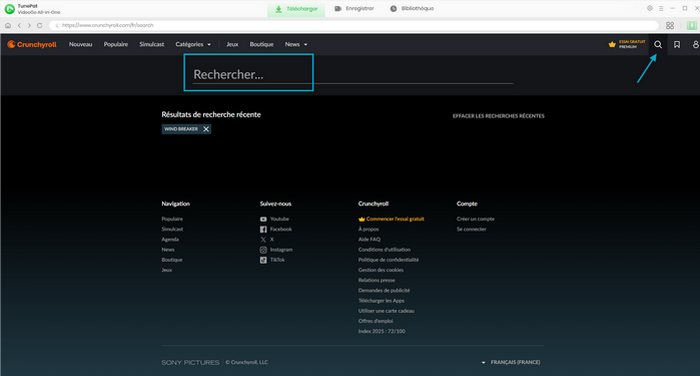Expand Français (France) language dropdown

click(x=511, y=362)
